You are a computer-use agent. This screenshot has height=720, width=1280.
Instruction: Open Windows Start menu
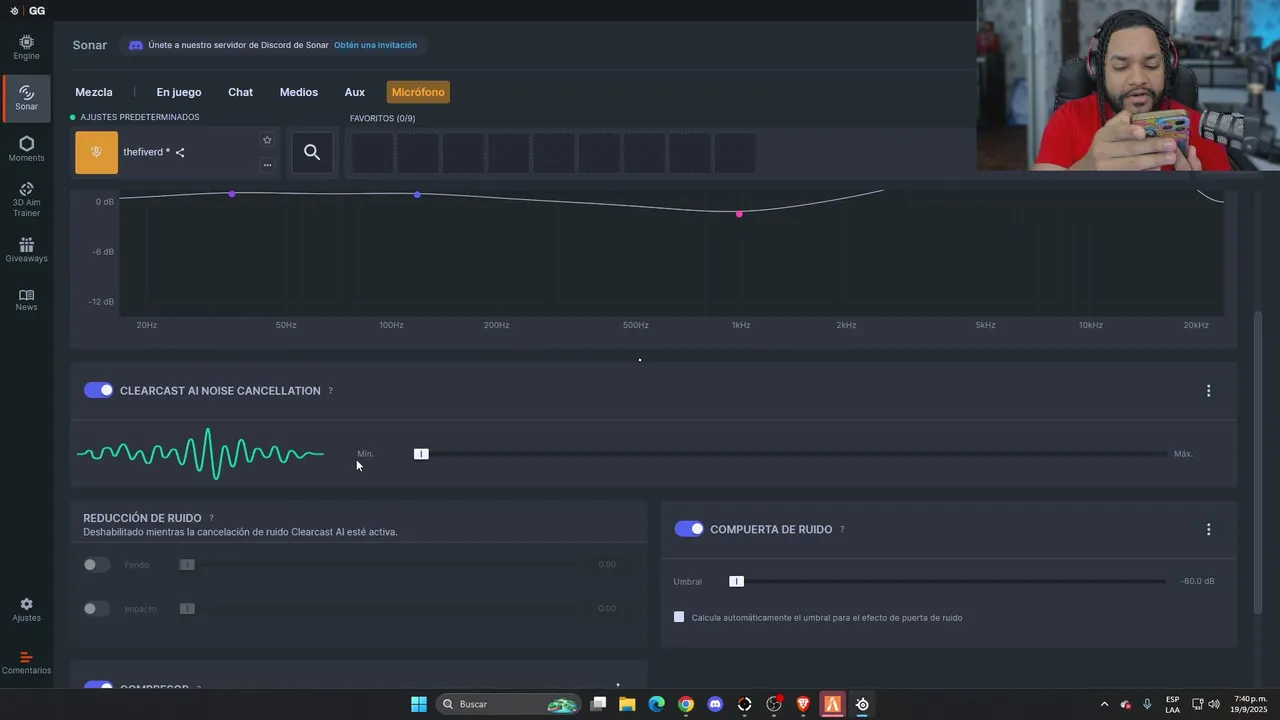pyautogui.click(x=419, y=704)
